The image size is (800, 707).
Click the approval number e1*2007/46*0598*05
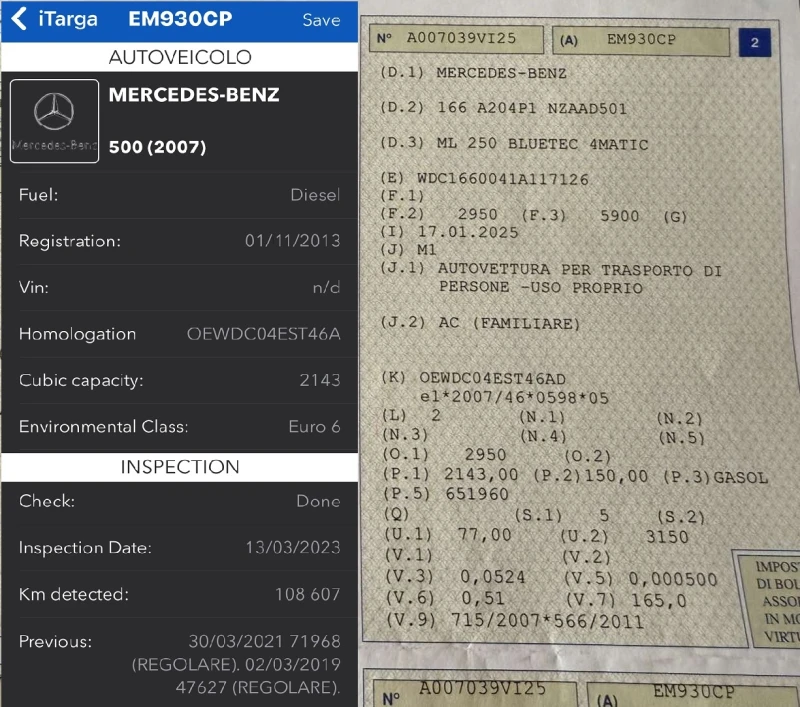pos(514,397)
